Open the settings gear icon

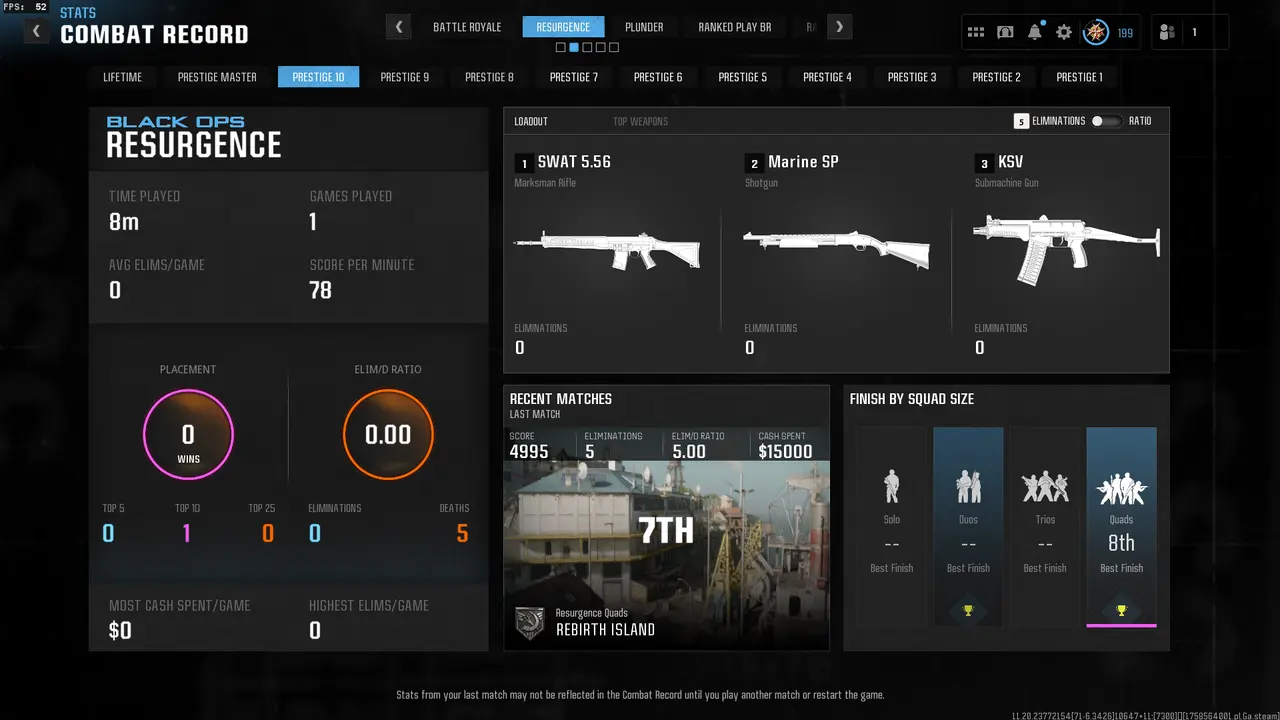pos(1064,32)
